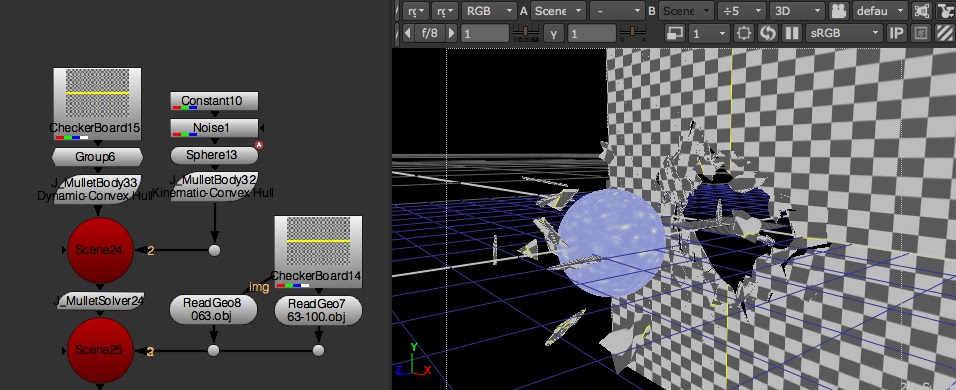Select the Constant10 node
Viewport: 956px width, 390px height.
[x=214, y=101]
